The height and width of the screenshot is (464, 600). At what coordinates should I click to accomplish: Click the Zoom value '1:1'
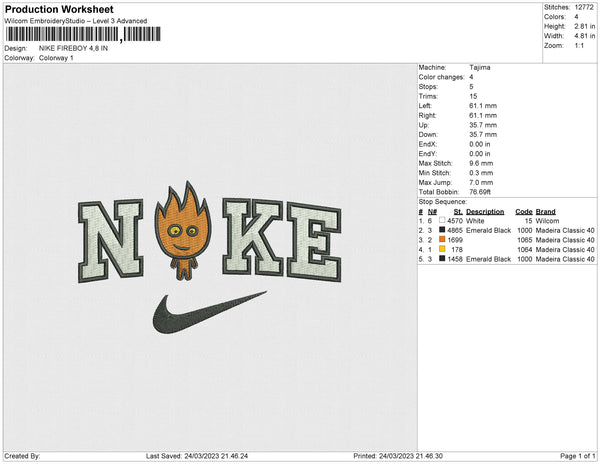click(579, 46)
